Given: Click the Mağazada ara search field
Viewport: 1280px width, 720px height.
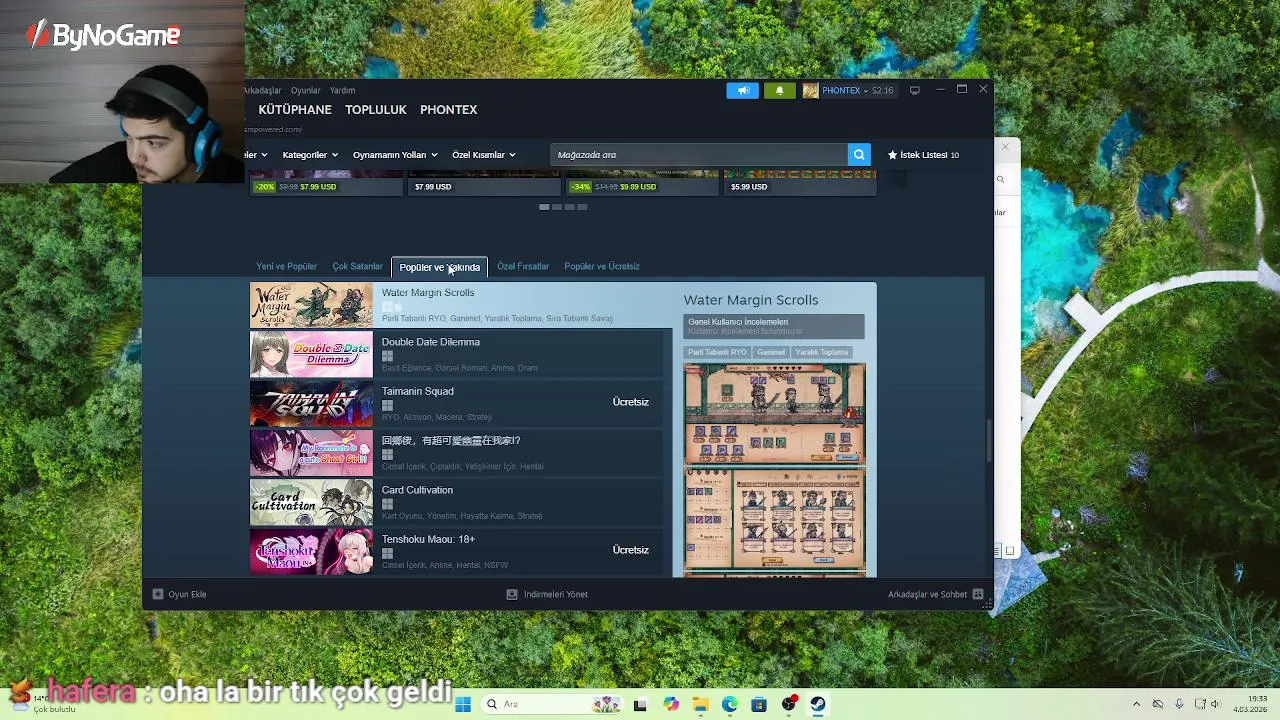Looking at the screenshot, I should [x=698, y=154].
